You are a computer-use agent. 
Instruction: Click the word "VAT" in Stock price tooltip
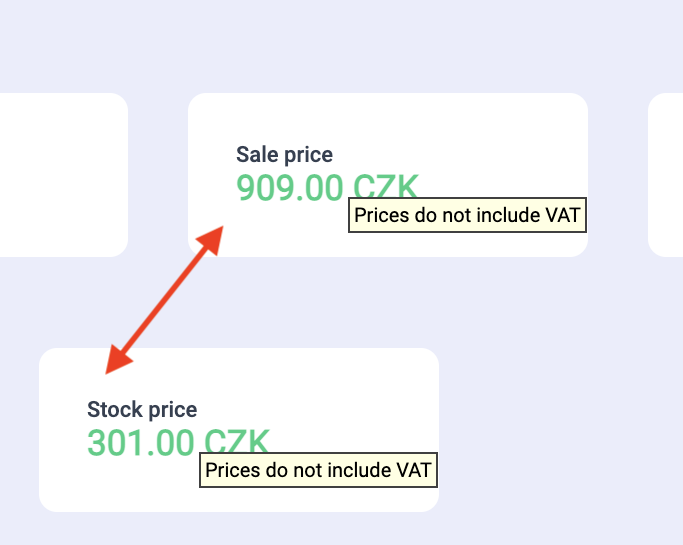(x=414, y=470)
